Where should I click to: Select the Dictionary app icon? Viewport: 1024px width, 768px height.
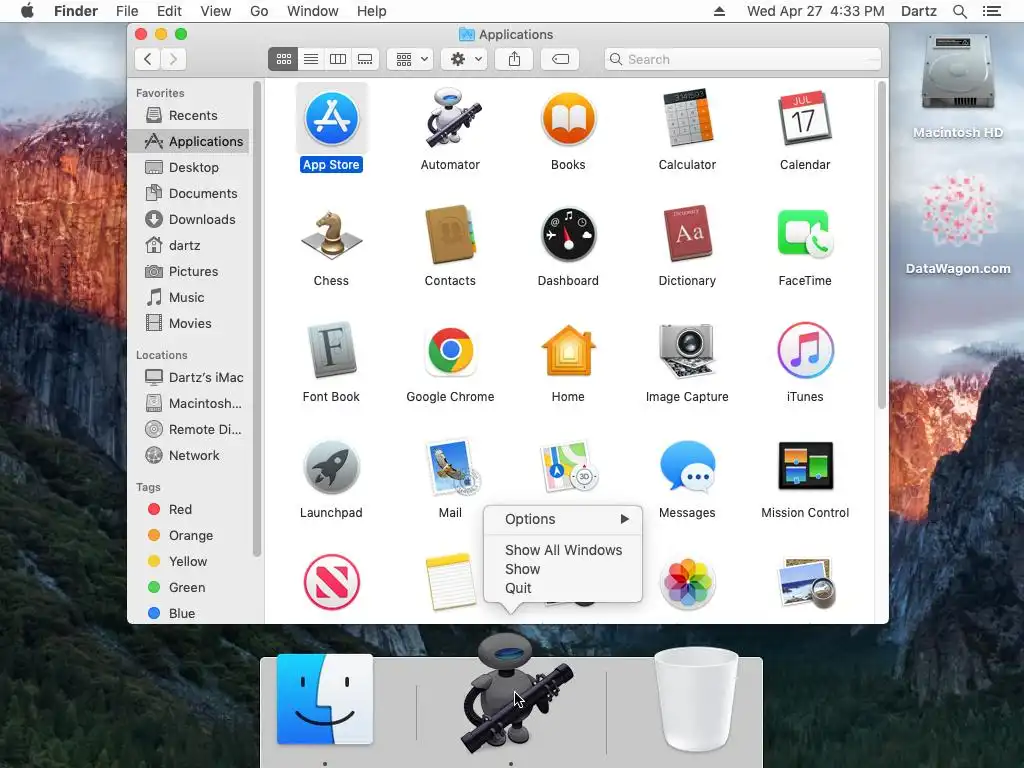click(687, 234)
